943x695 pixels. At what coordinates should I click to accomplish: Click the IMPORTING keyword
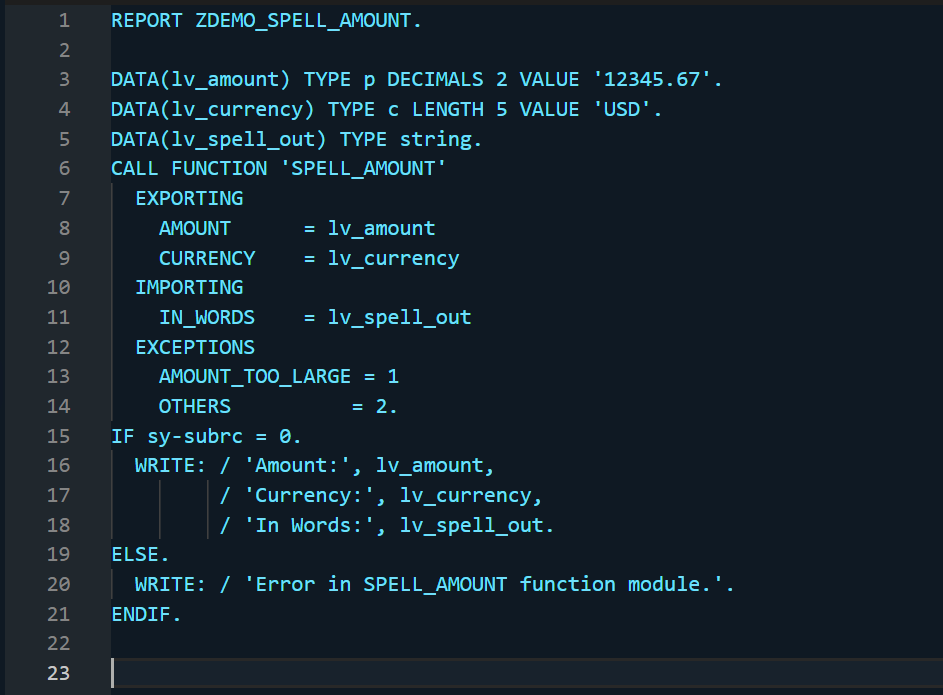[189, 287]
